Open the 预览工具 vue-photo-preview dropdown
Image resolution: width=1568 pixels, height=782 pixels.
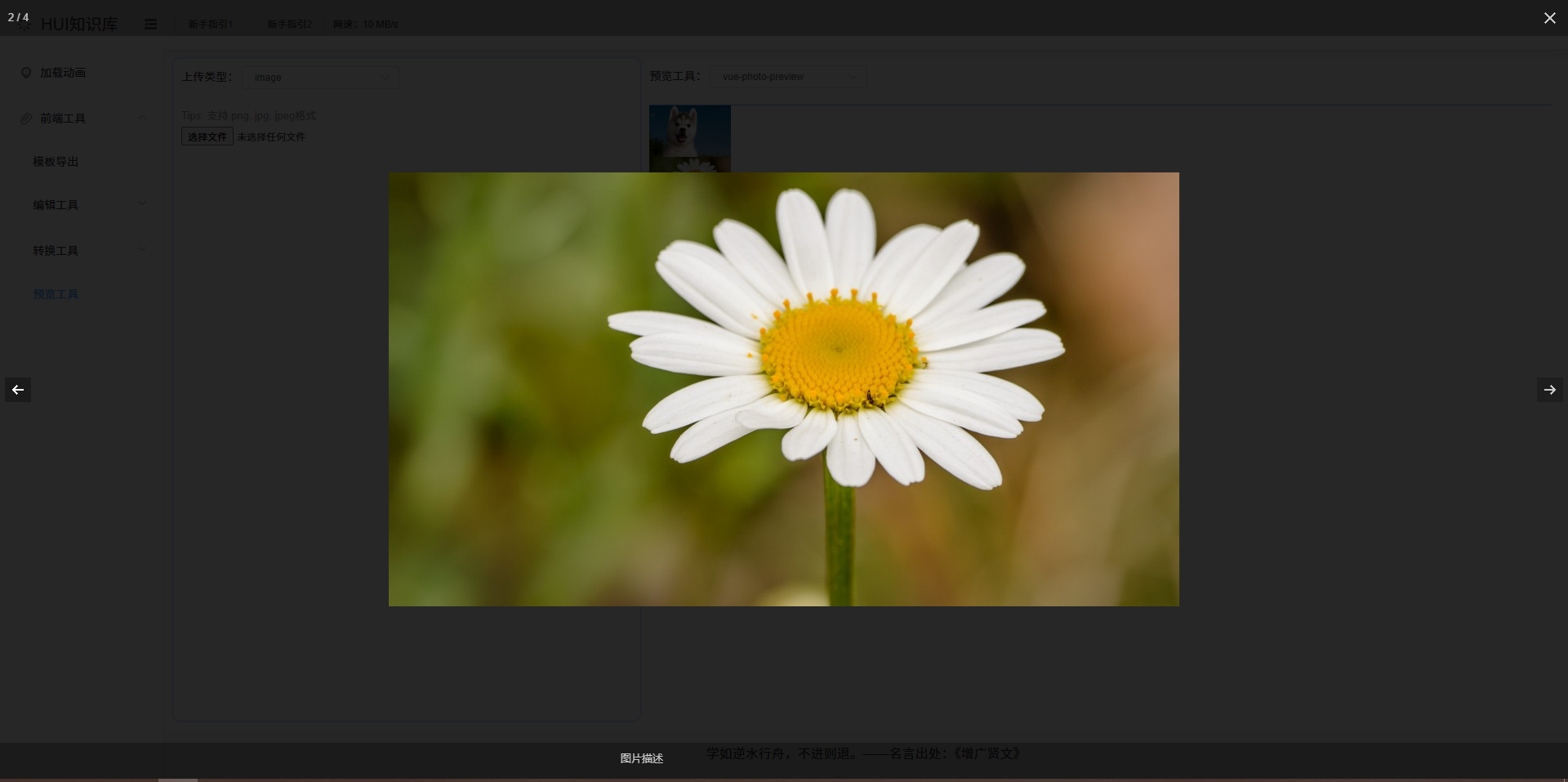pos(788,77)
